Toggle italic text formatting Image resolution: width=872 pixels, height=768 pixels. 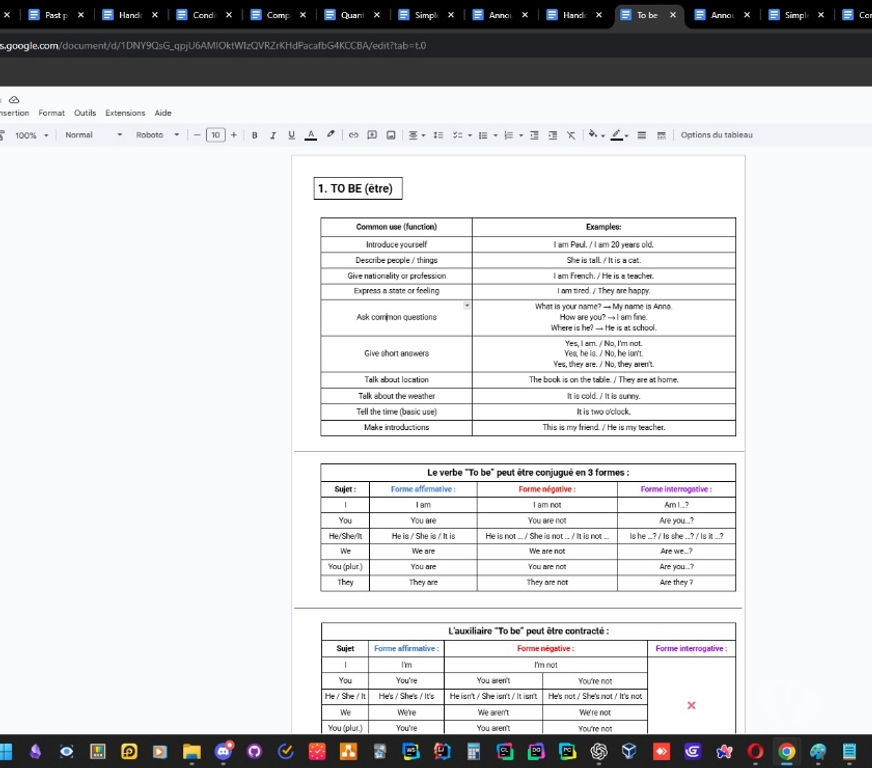click(x=273, y=135)
